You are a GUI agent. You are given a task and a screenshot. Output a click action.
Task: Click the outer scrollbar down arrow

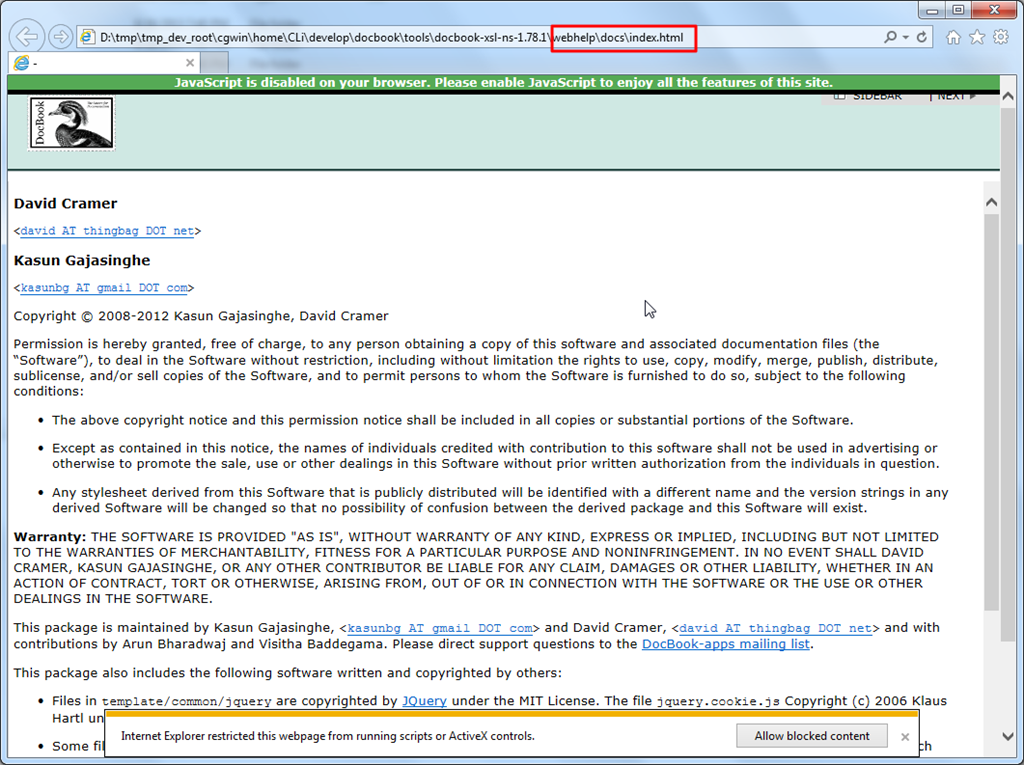pyautogui.click(x=1008, y=736)
